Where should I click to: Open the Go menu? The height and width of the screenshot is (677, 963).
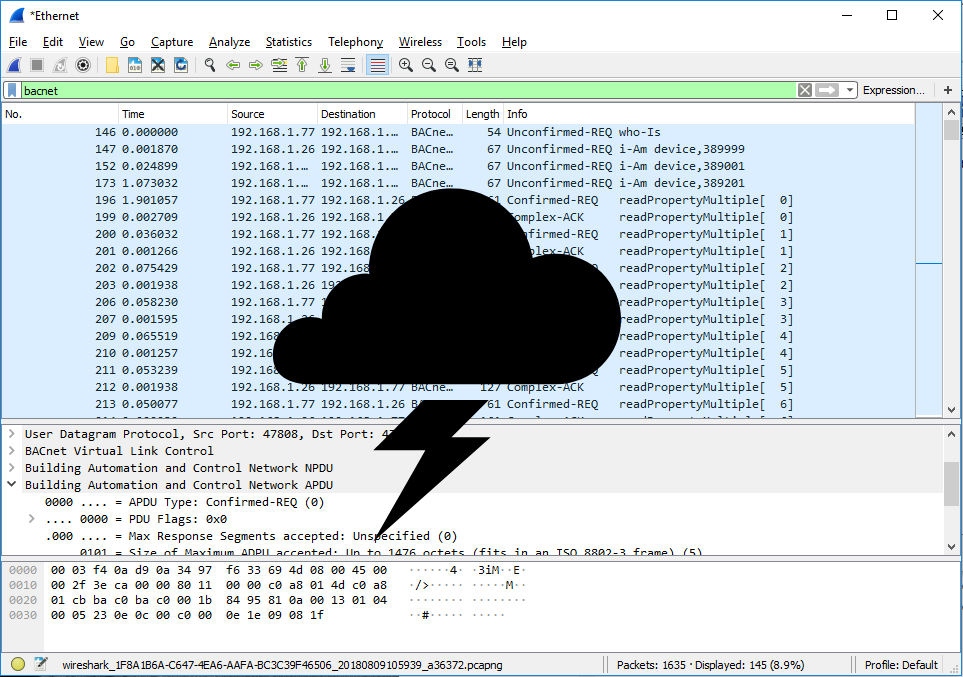click(127, 42)
